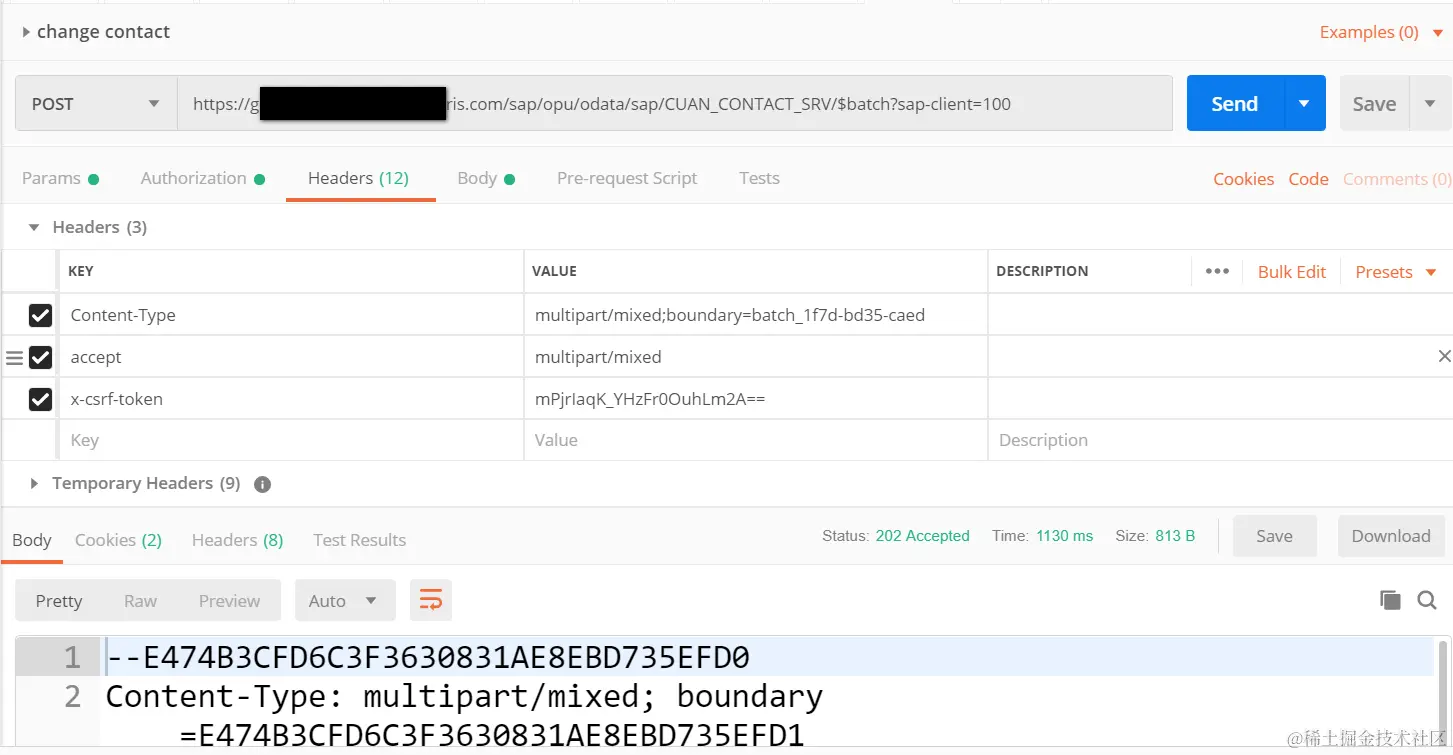The width and height of the screenshot is (1453, 755).
Task: Click the 1130 ms response time
Action: pyautogui.click(x=1064, y=536)
